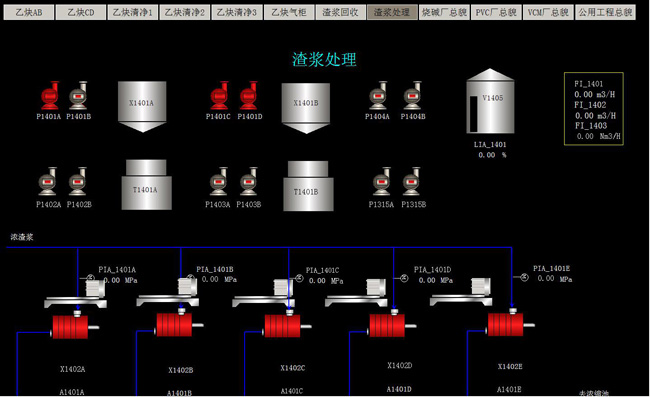Click V1405 level bar indicator
Screen dimensions: 650x397
pyautogui.click(x=473, y=114)
